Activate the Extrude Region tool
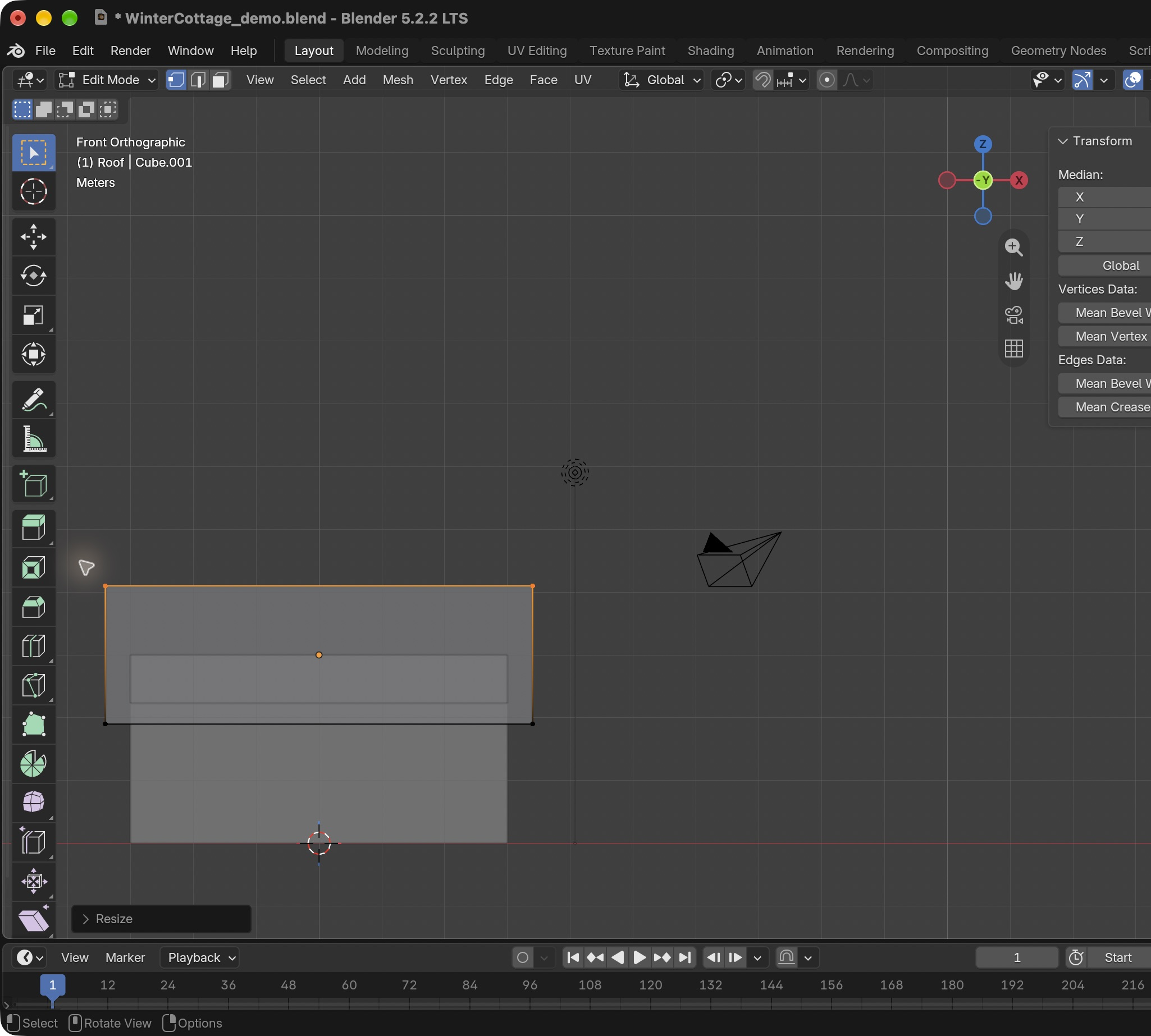The image size is (1151, 1036). tap(34, 528)
